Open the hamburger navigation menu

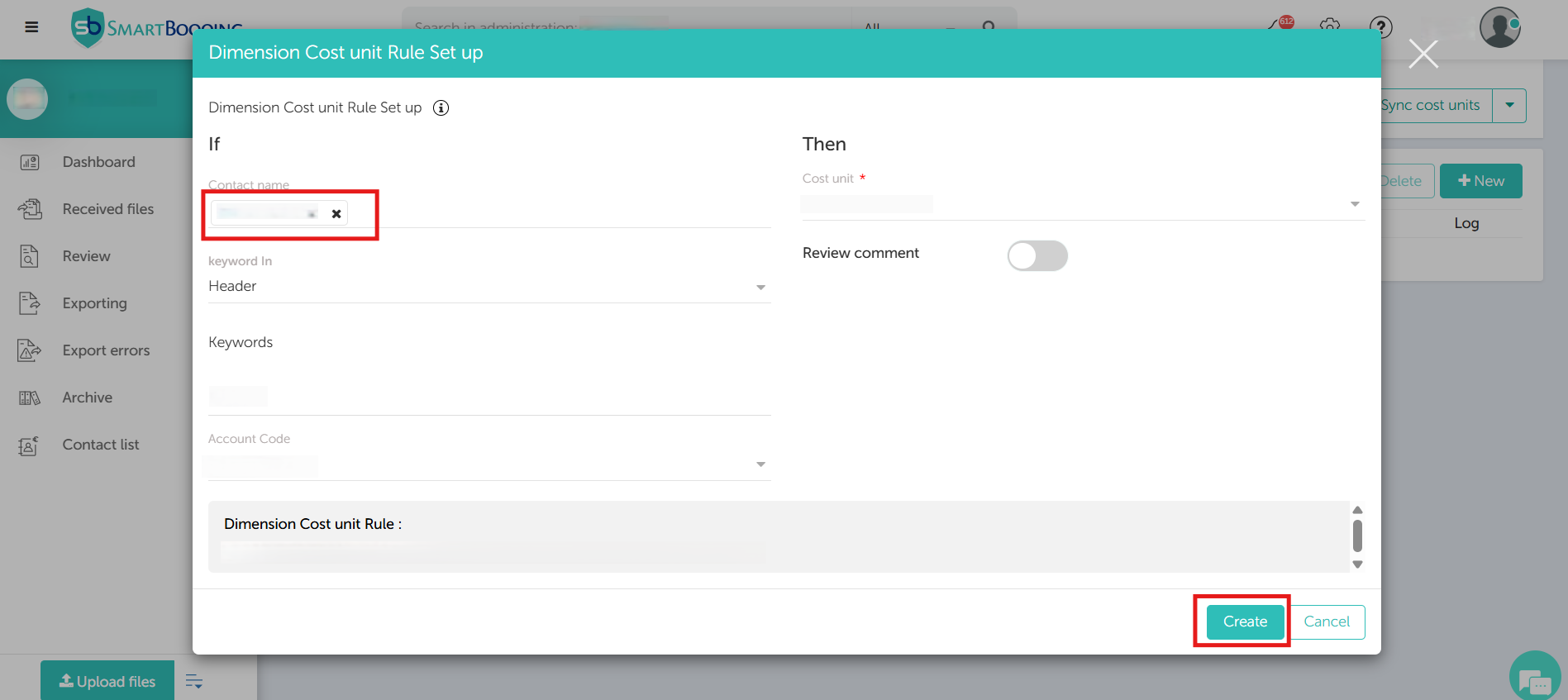[31, 27]
